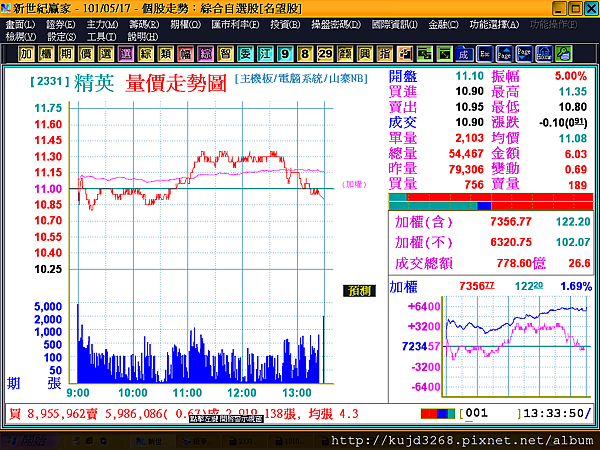Open the 畫面(L) menu
Viewport: 600px width, 450px height.
[20, 25]
